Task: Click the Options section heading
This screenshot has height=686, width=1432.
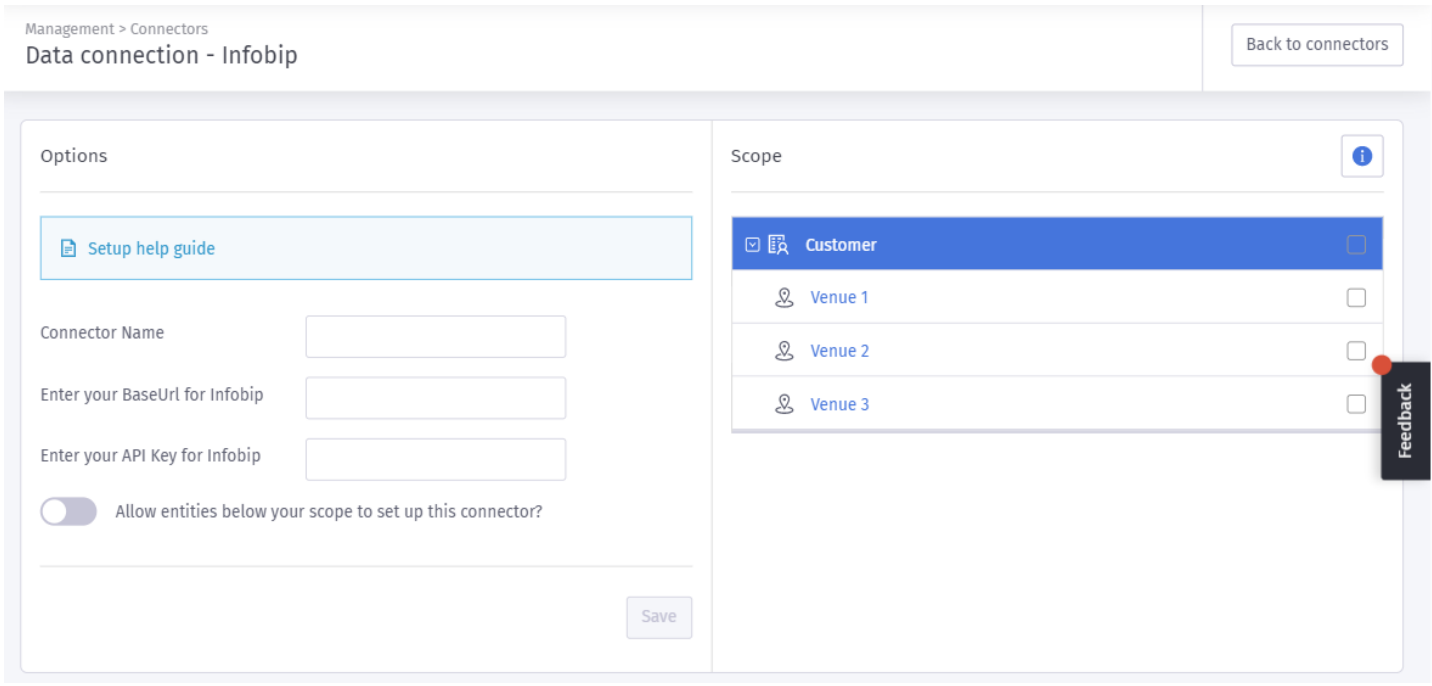Action: (73, 156)
